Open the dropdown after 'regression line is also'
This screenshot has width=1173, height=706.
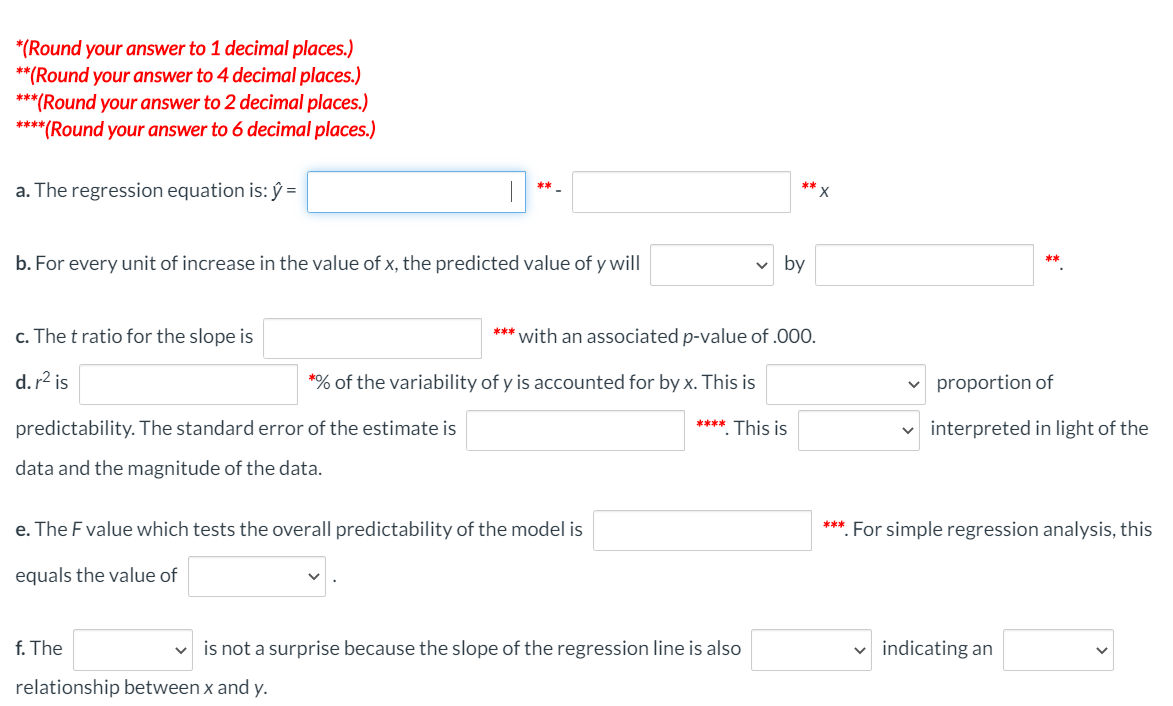click(810, 649)
